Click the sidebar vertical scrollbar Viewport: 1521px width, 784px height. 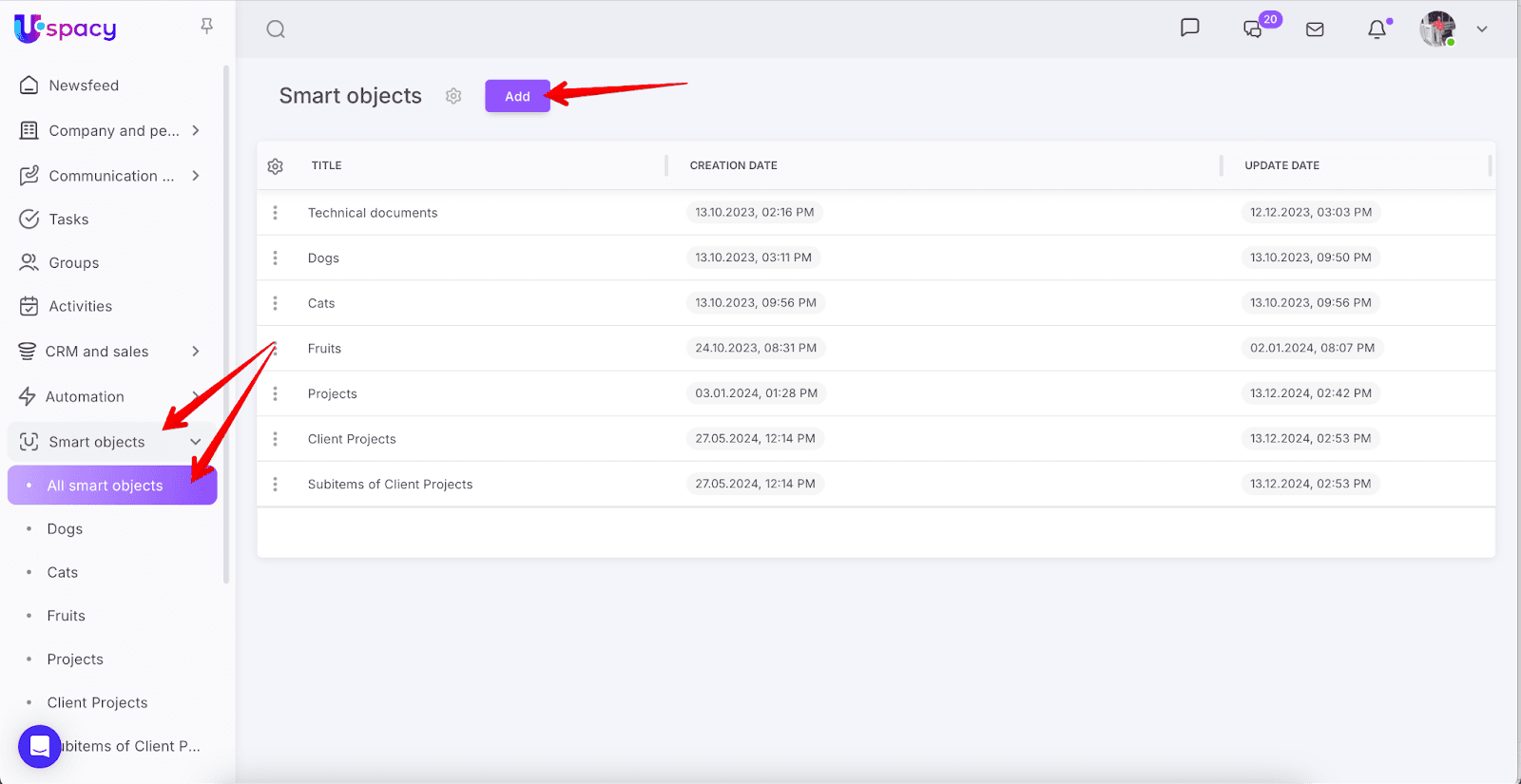[226, 323]
